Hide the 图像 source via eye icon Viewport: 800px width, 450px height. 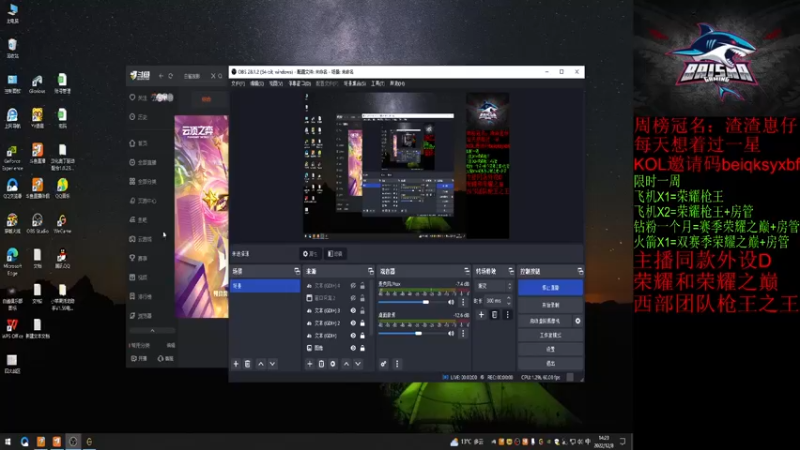[x=353, y=348]
